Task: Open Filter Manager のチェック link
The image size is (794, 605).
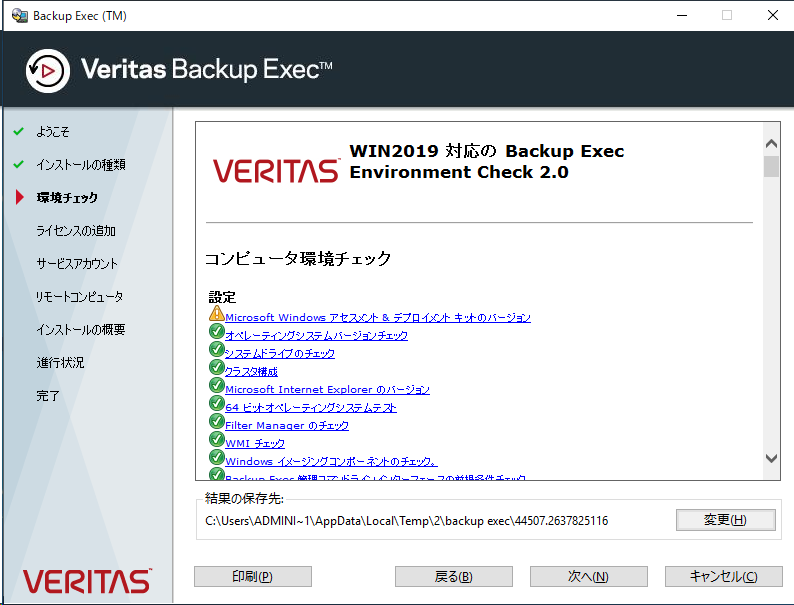Action: click(287, 425)
